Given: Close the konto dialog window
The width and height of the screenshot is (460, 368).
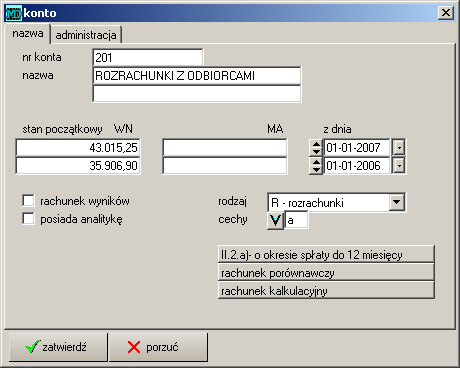Looking at the screenshot, I should pos(446,13).
